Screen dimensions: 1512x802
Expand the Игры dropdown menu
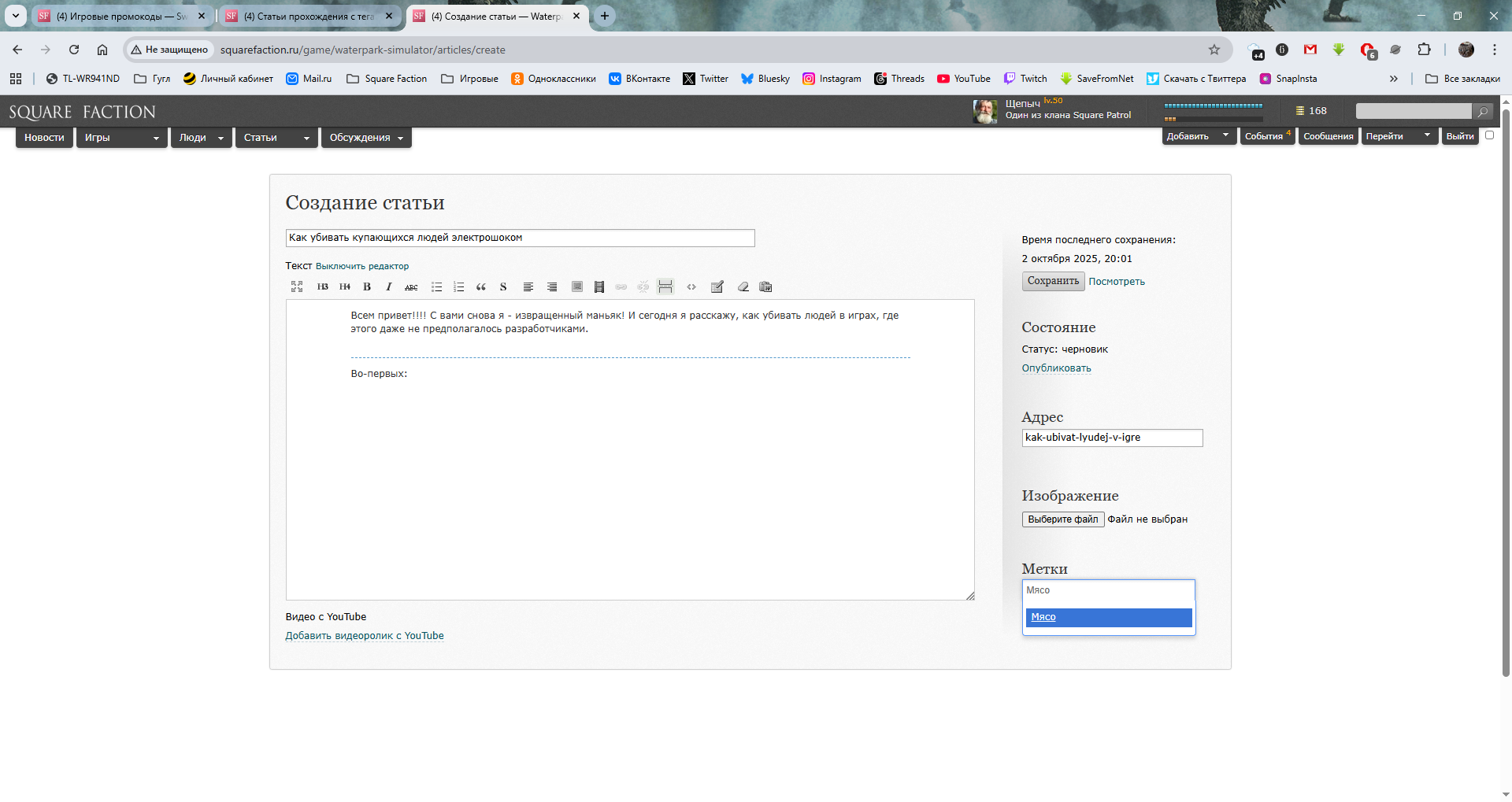click(x=121, y=138)
